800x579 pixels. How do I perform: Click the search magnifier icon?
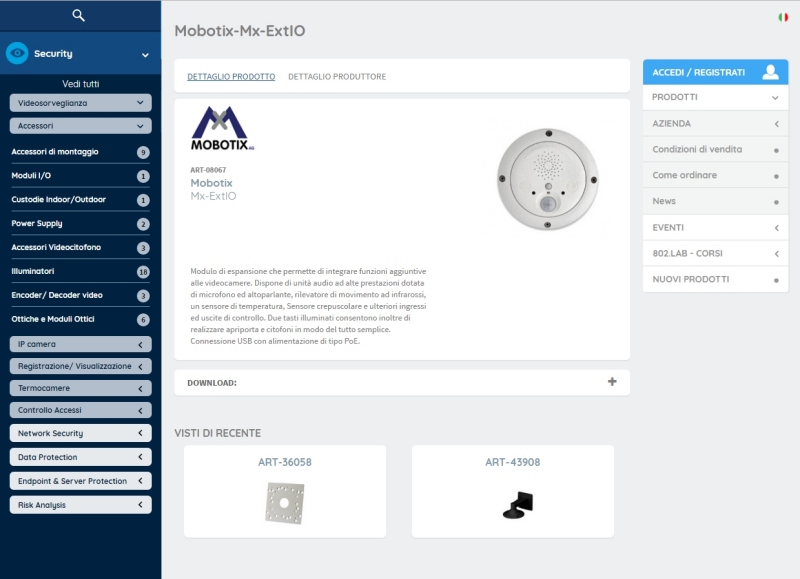pyautogui.click(x=78, y=15)
